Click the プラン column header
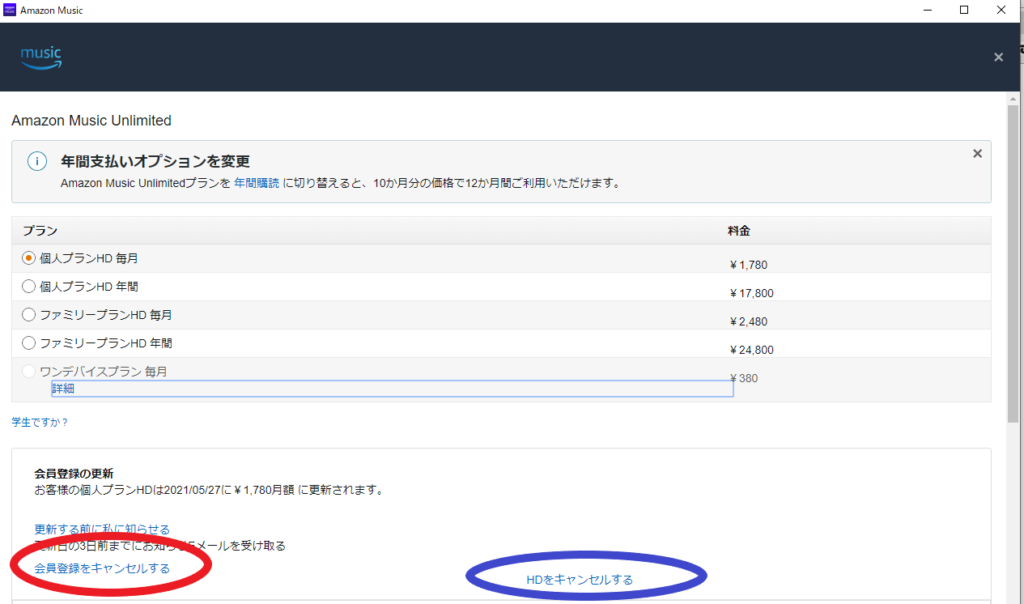1024x604 pixels. (40, 231)
